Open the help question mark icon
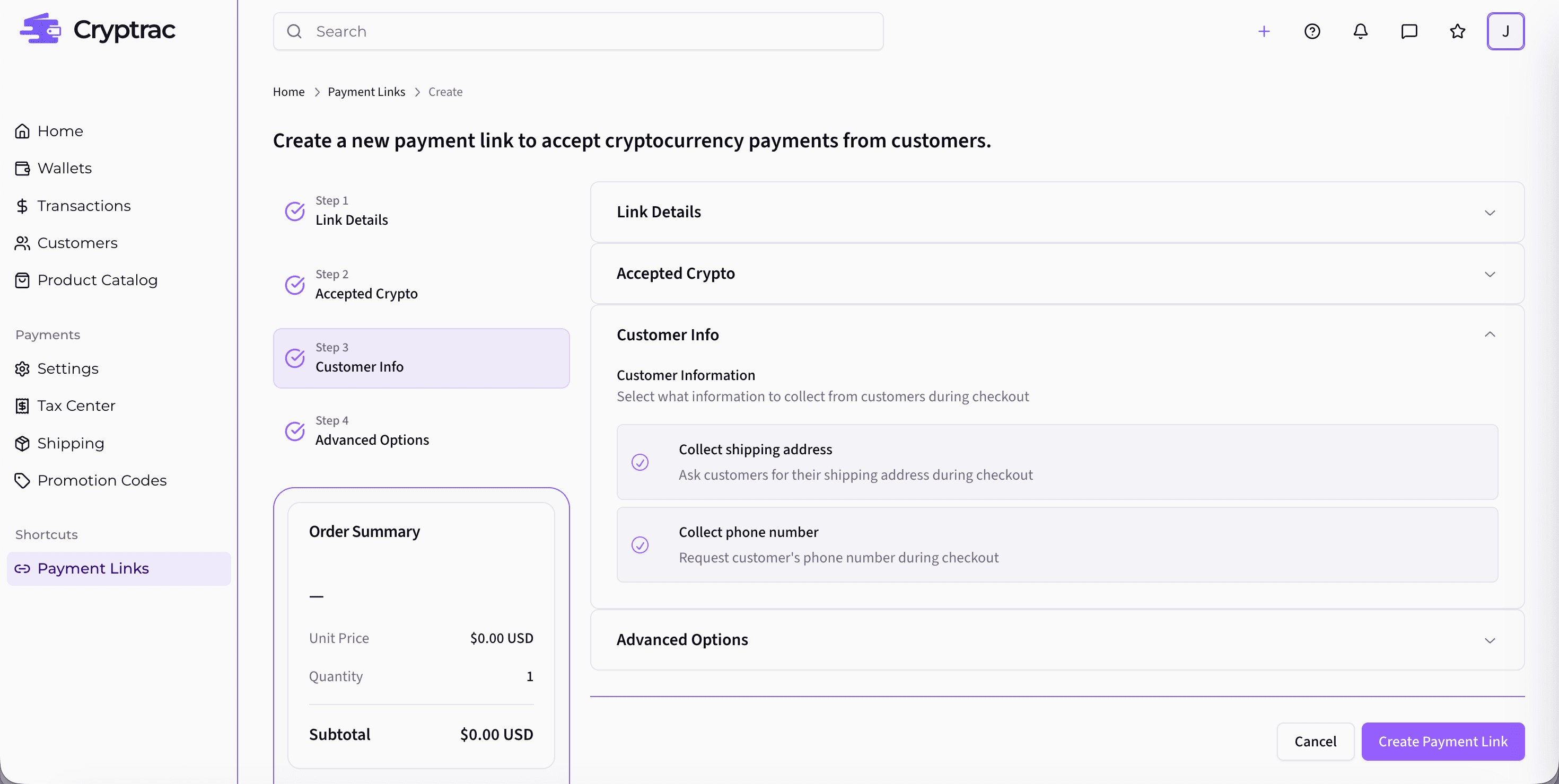The width and height of the screenshot is (1559, 784). click(x=1312, y=31)
